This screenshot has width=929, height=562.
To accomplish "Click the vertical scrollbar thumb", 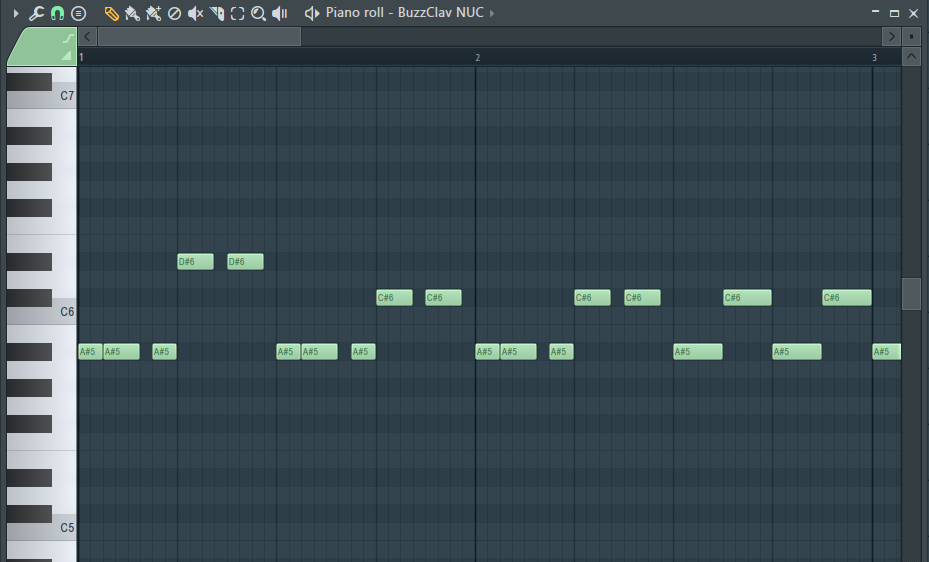I will coord(911,294).
